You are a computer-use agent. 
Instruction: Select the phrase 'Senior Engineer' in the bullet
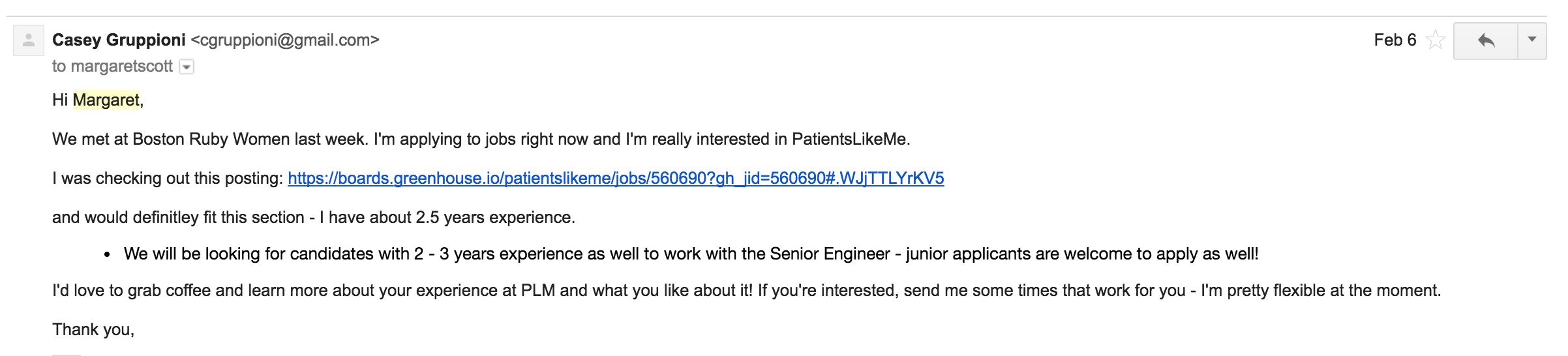[830, 254]
